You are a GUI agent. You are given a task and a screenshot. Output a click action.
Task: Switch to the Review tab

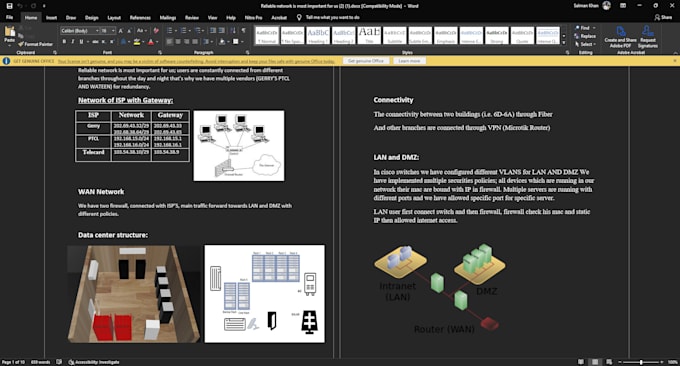pos(192,18)
